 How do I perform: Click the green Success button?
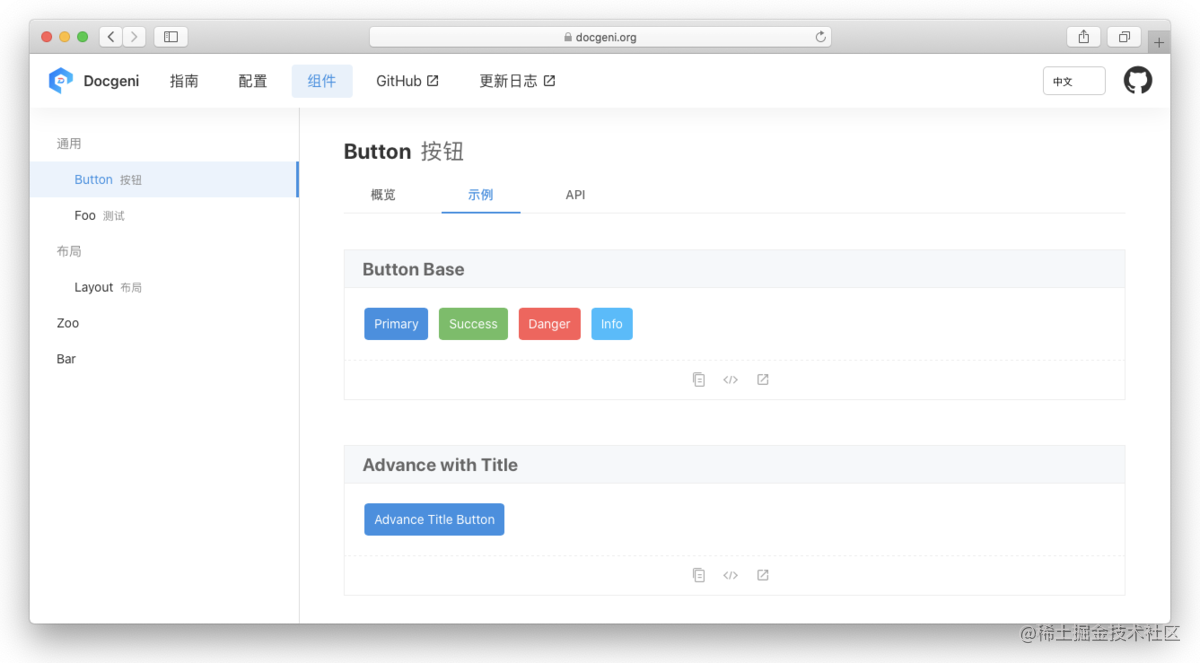[473, 324]
